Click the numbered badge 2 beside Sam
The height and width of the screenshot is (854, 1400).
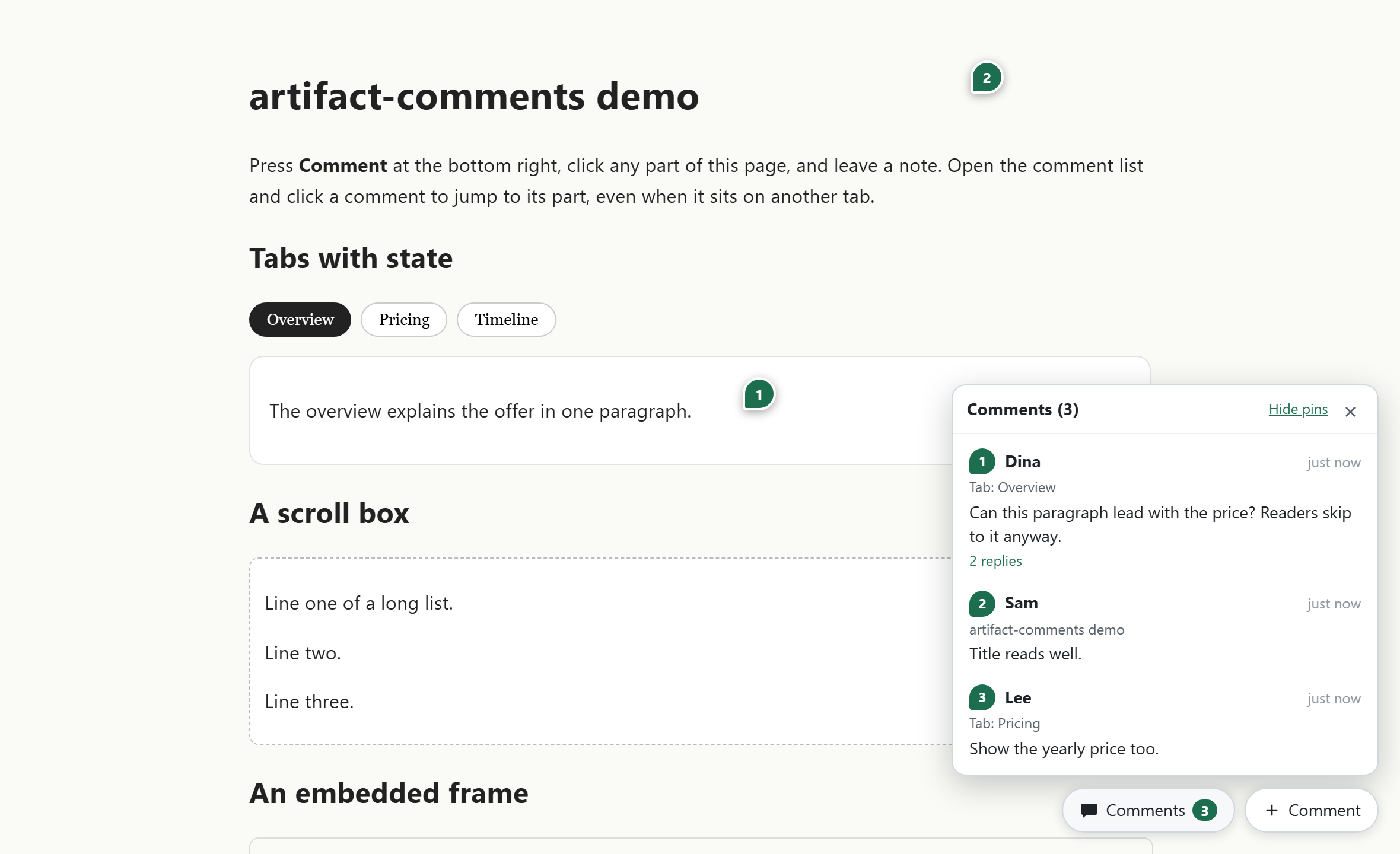pyautogui.click(x=982, y=603)
